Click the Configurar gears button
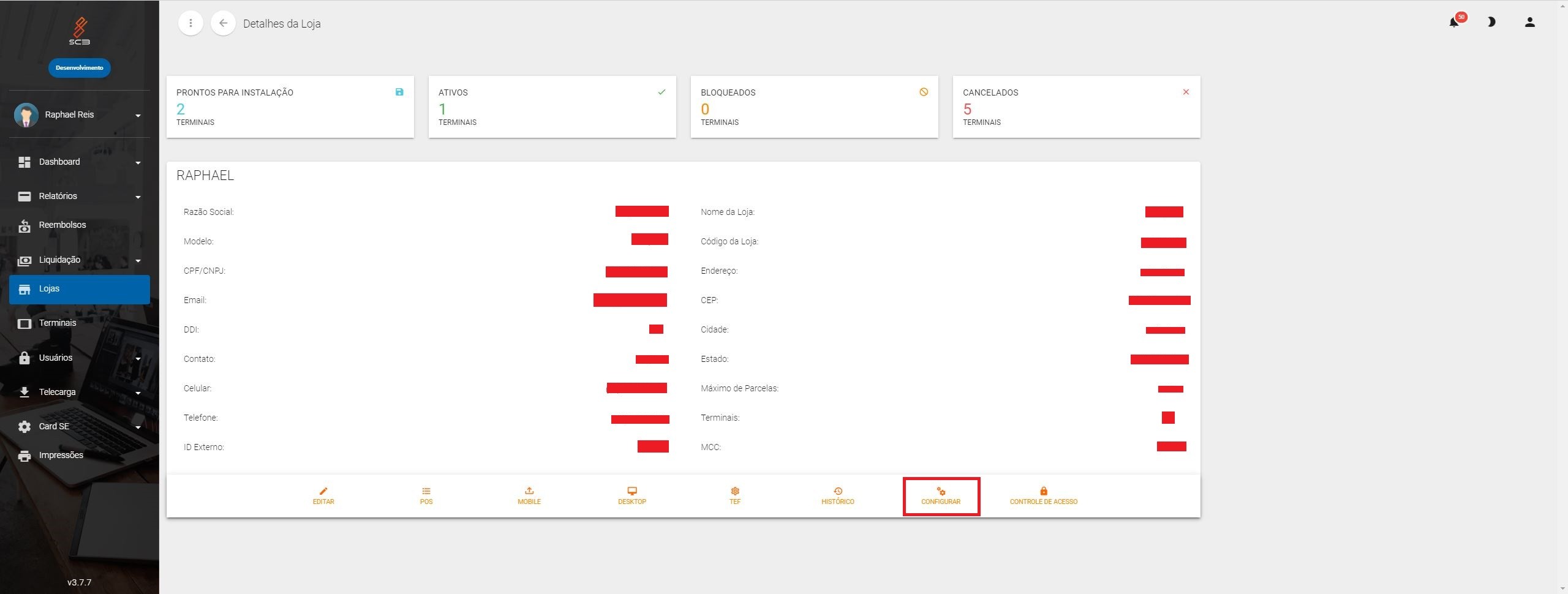Screen dimensions: 1568x594 [x=941, y=496]
